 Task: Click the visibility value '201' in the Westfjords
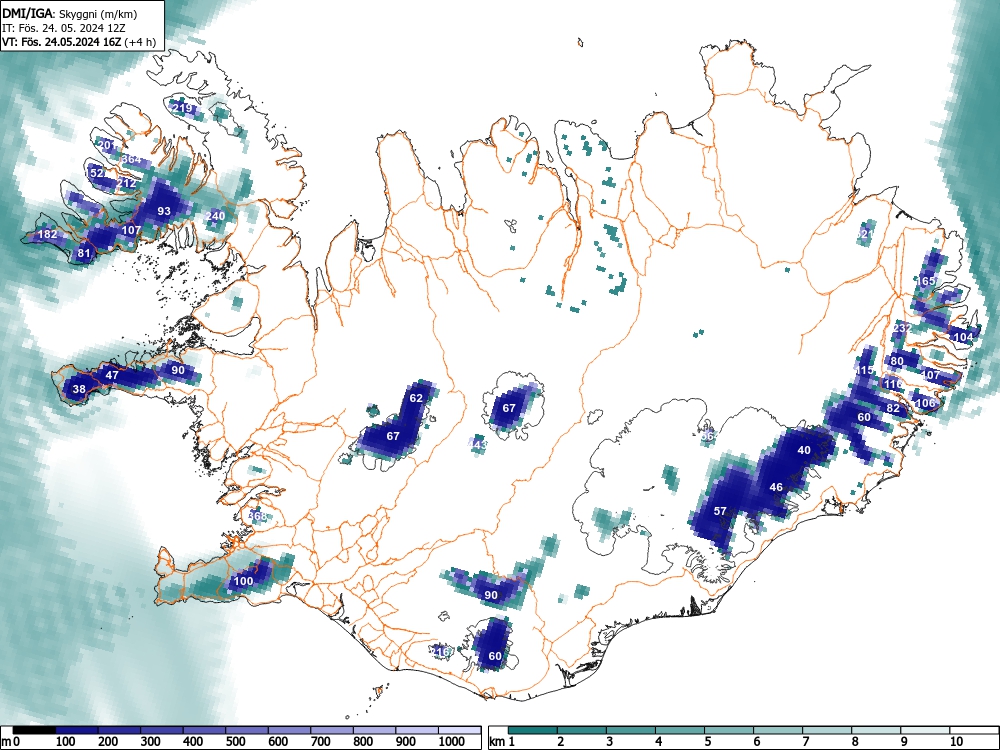click(107, 145)
